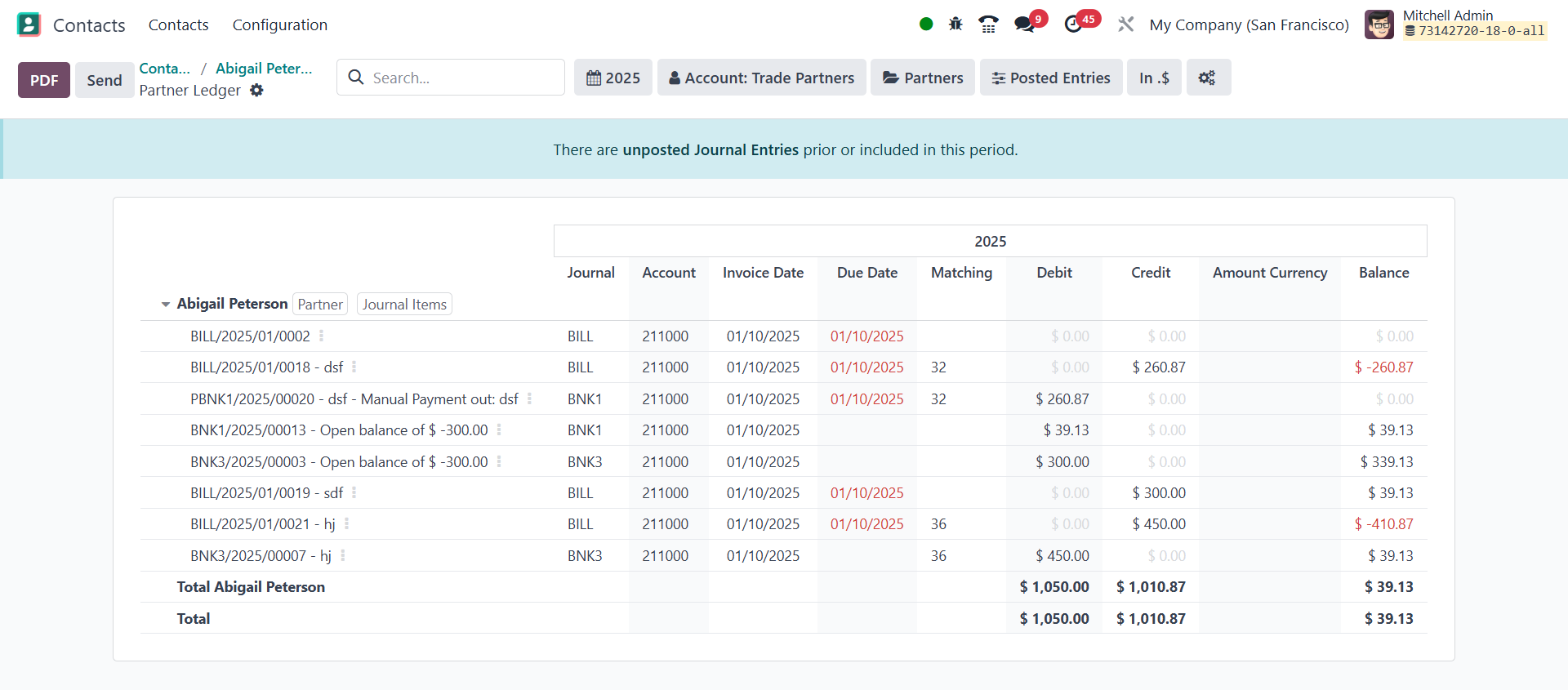Open Mitchell Admin user avatar menu
1568x690 pixels.
[x=1379, y=24]
